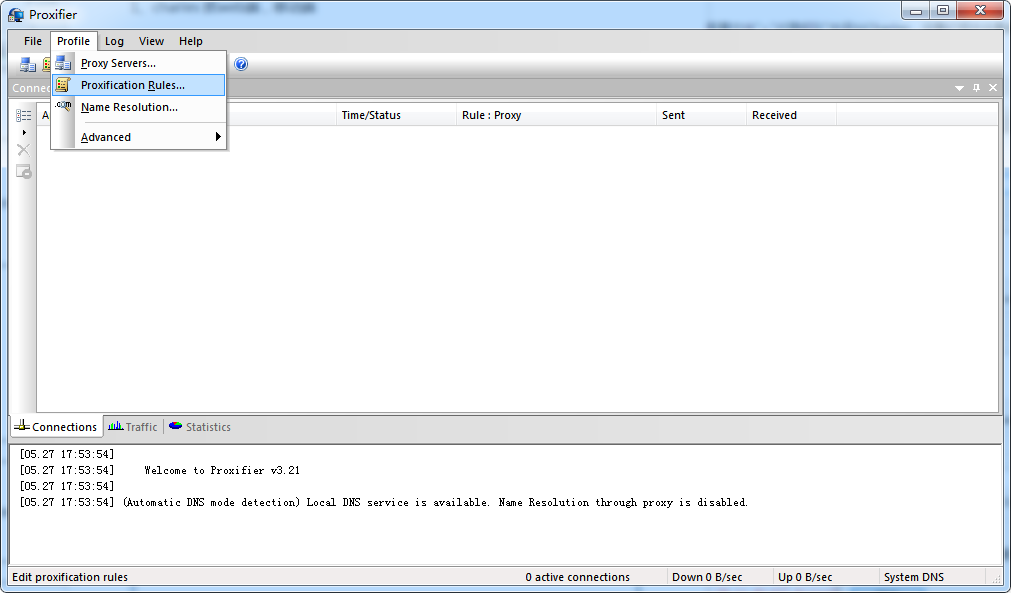
Task: Choose Proxification Rules... menu entry
Action: click(139, 85)
